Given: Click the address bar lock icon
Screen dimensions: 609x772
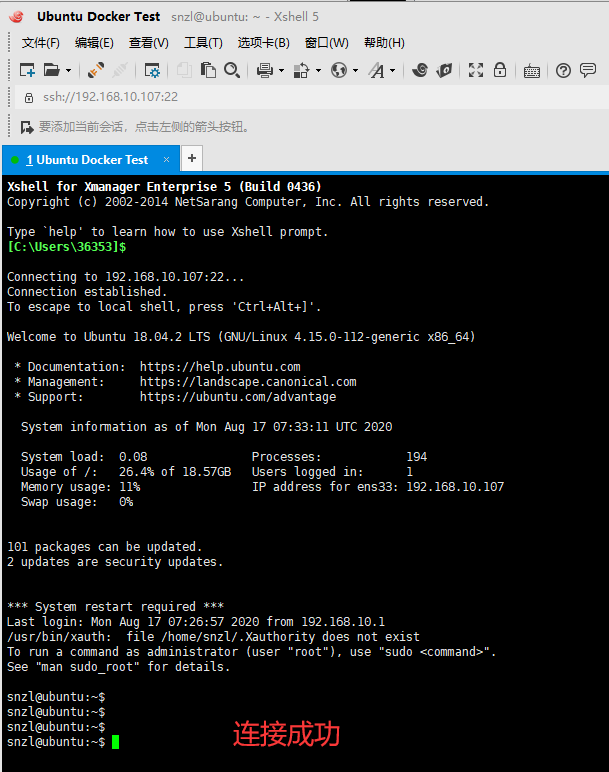Looking at the screenshot, I should click(29, 97).
